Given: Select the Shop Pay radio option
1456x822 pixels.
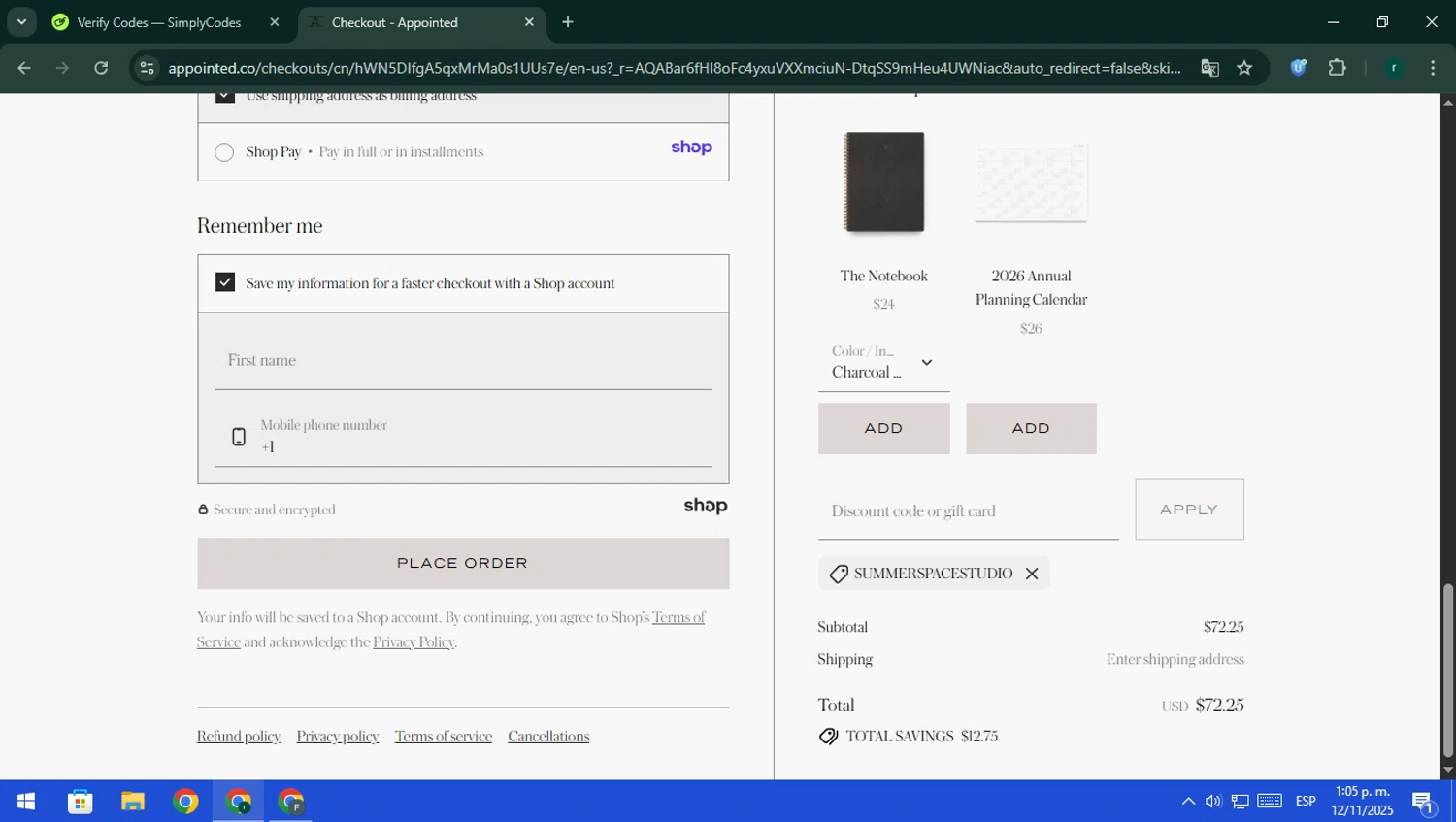Looking at the screenshot, I should click(224, 152).
